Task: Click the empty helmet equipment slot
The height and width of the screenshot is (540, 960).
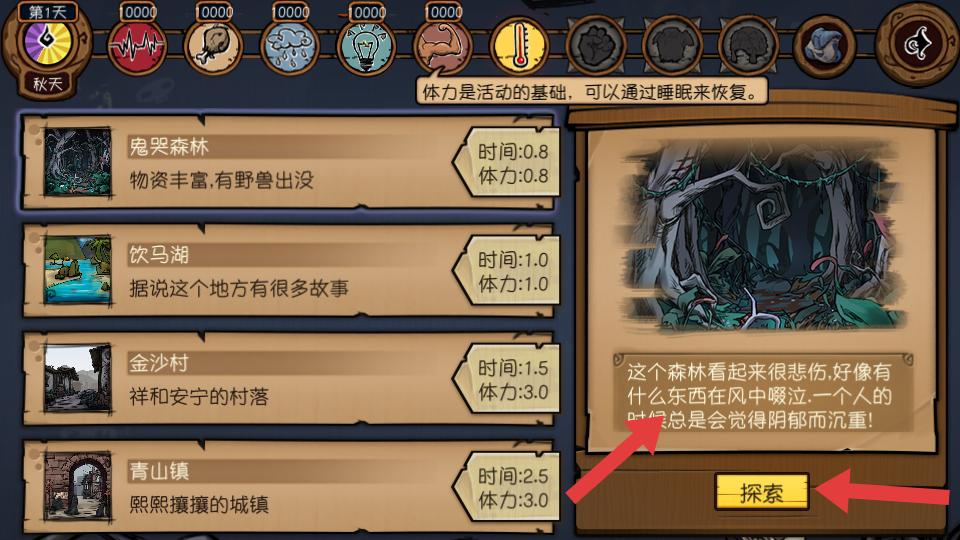Action: point(748,46)
